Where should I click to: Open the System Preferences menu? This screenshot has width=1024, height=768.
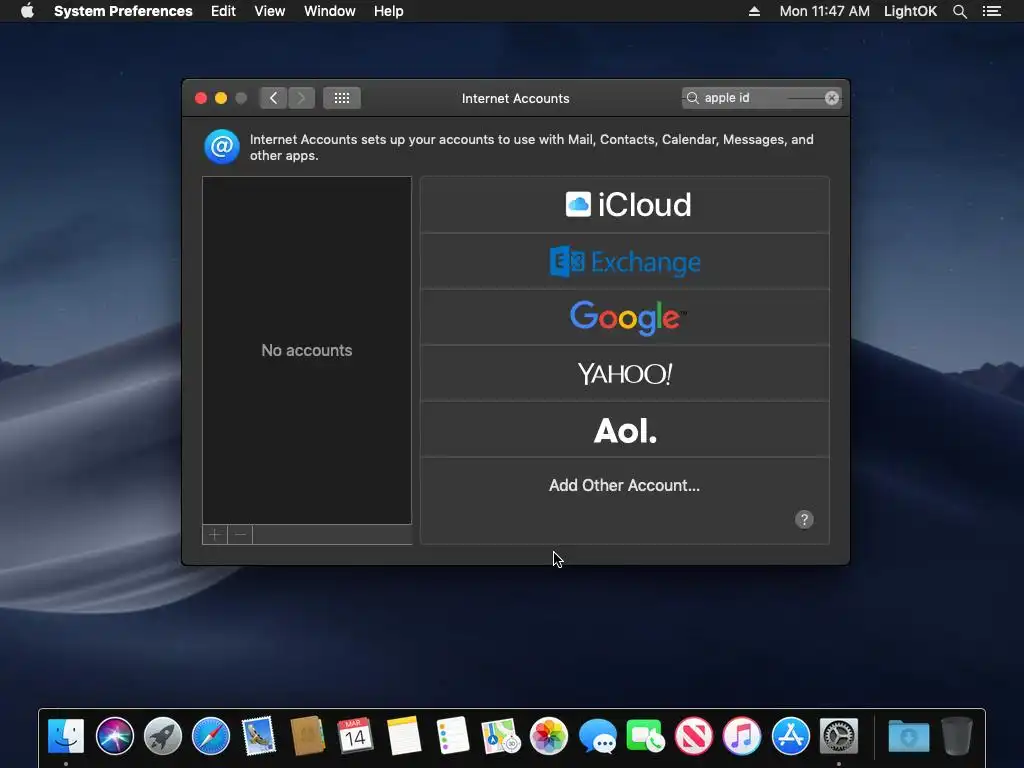[x=123, y=11]
